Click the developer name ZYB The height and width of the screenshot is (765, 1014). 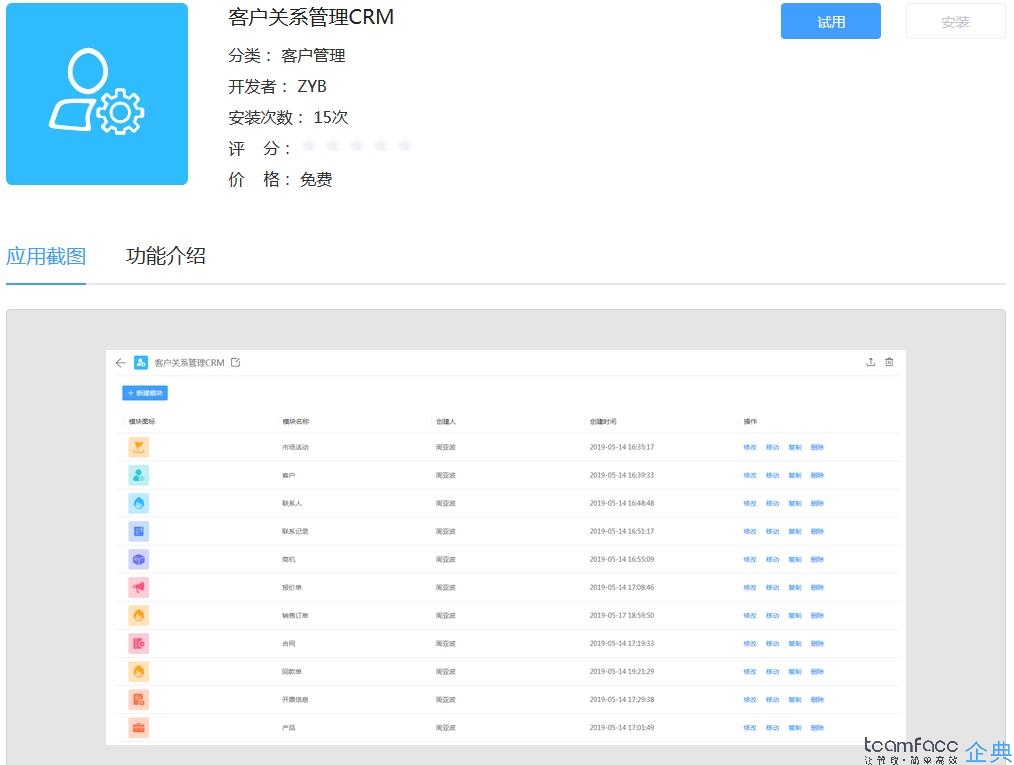pyautogui.click(x=312, y=86)
